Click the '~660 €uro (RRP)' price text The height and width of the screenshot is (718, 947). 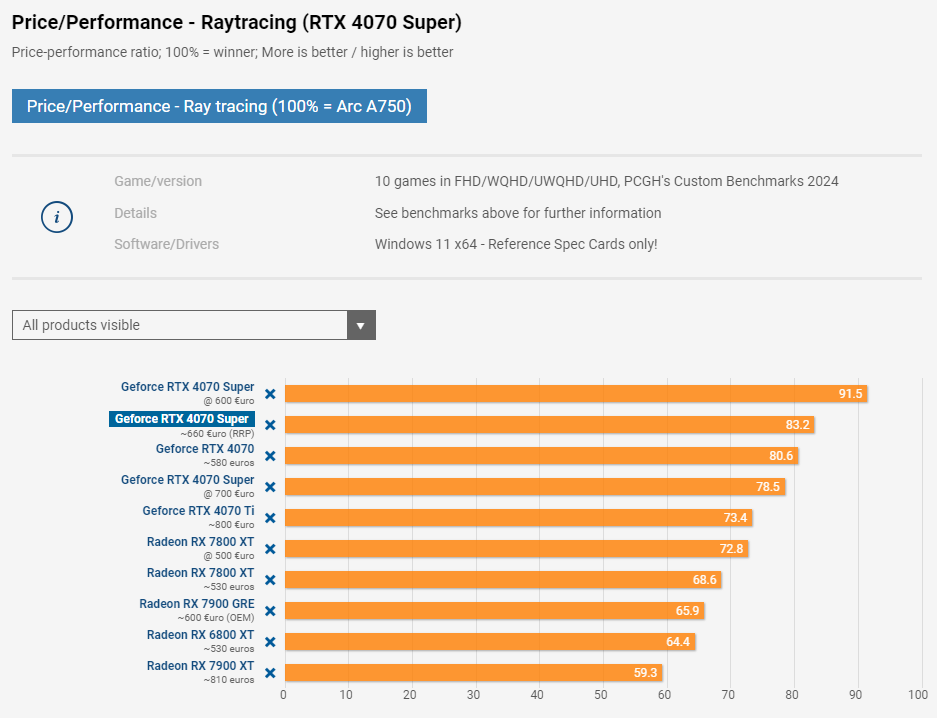coord(217,434)
